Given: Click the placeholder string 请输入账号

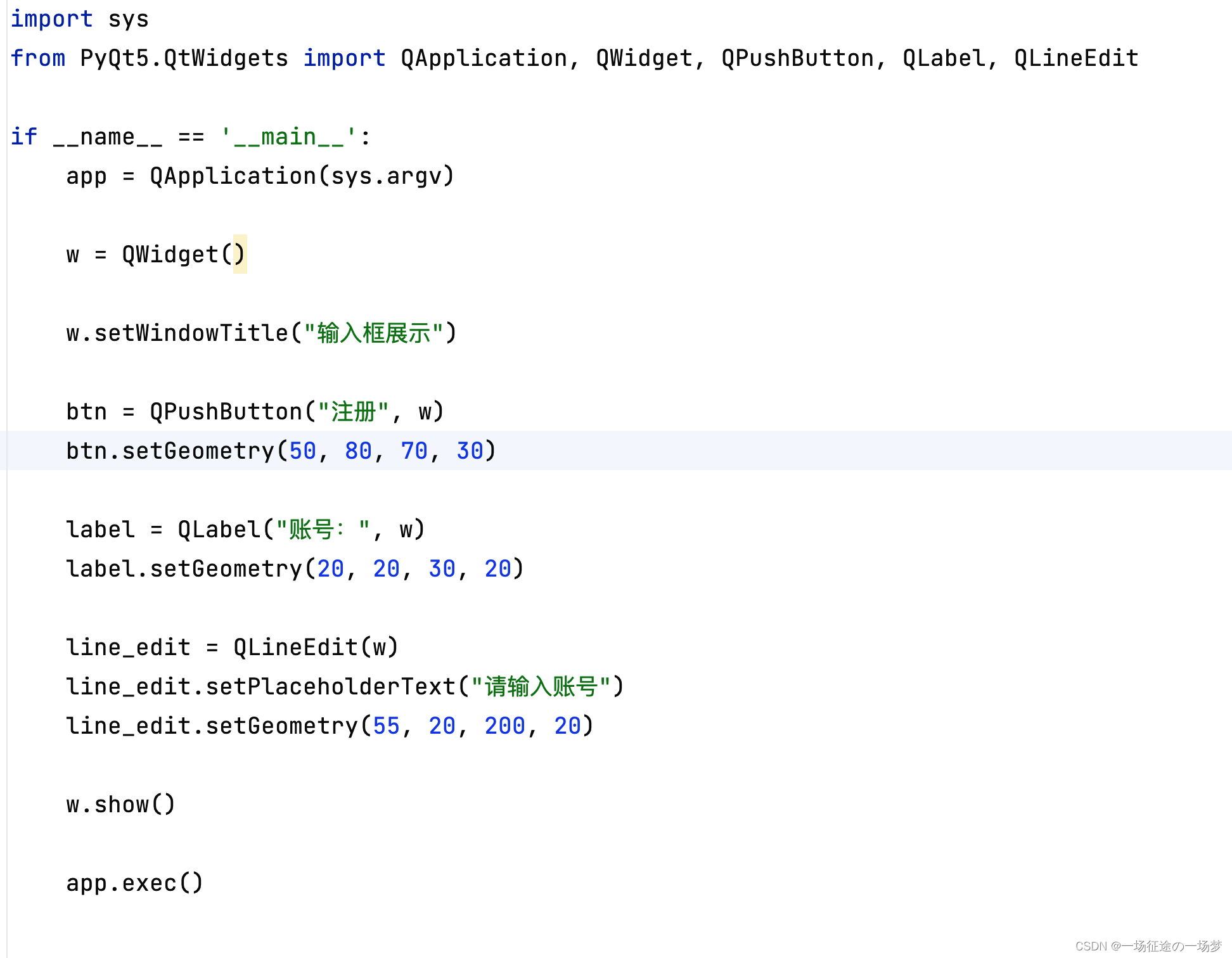Looking at the screenshot, I should 541,687.
